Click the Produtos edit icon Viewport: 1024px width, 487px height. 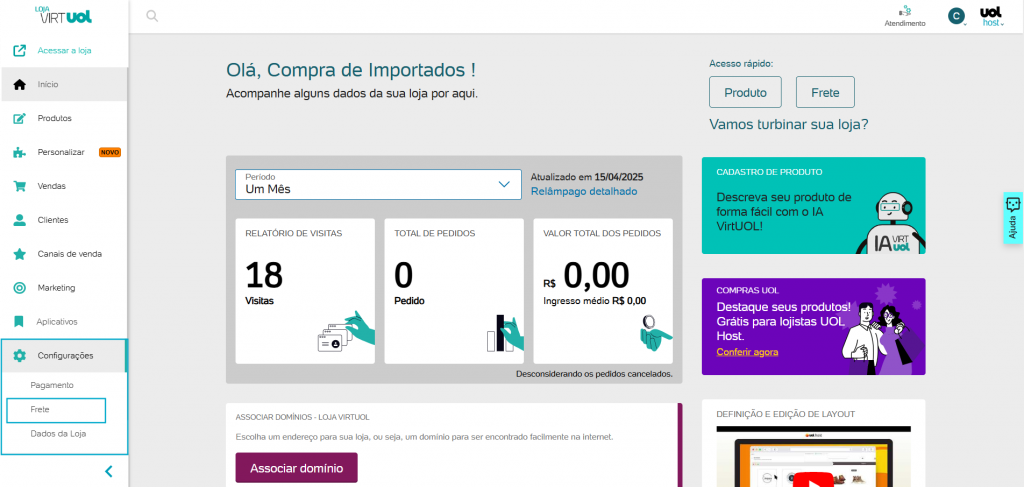20,118
